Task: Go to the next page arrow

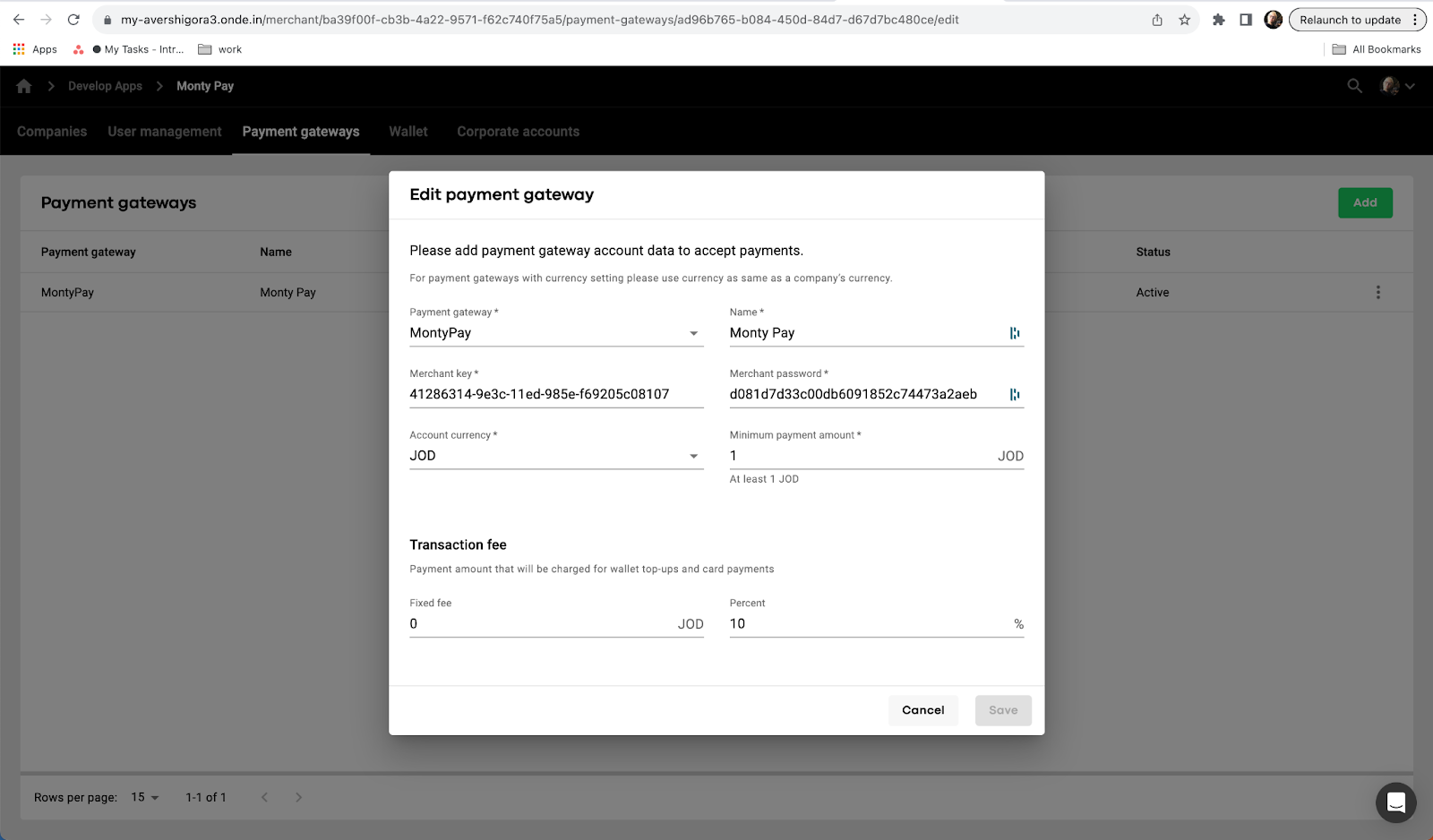Action: [298, 797]
